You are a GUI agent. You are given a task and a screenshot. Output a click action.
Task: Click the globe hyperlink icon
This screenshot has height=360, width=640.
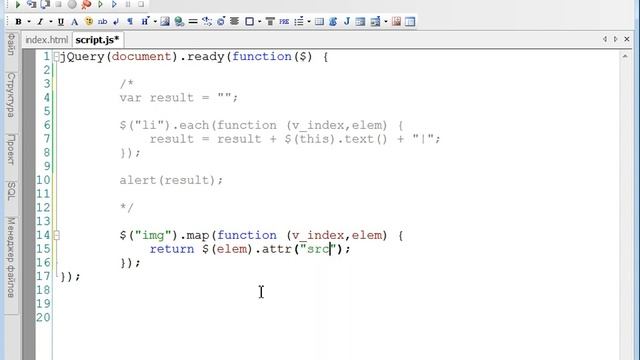click(x=179, y=22)
